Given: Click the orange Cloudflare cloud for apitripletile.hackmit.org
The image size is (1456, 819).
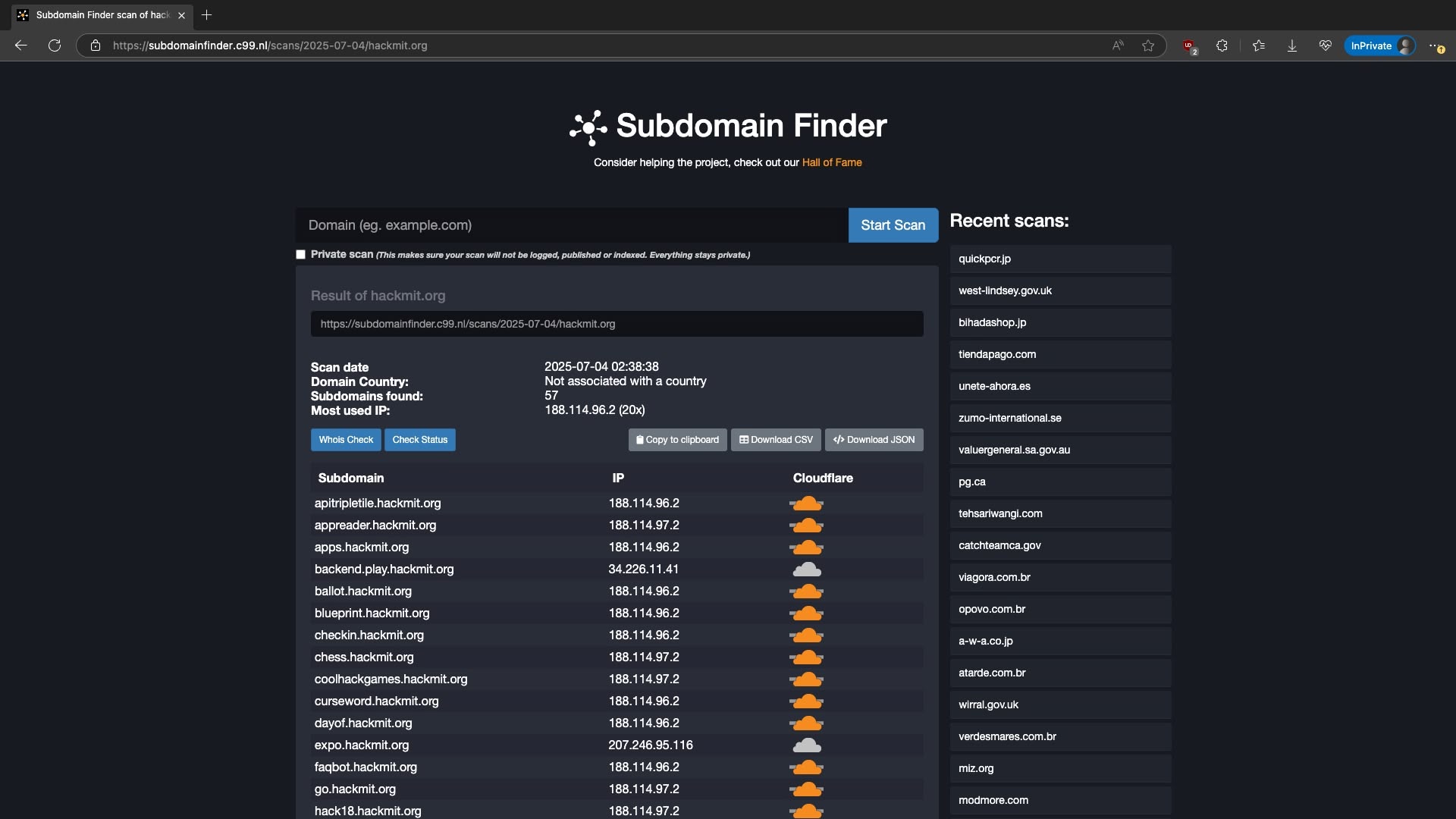Looking at the screenshot, I should point(807,504).
